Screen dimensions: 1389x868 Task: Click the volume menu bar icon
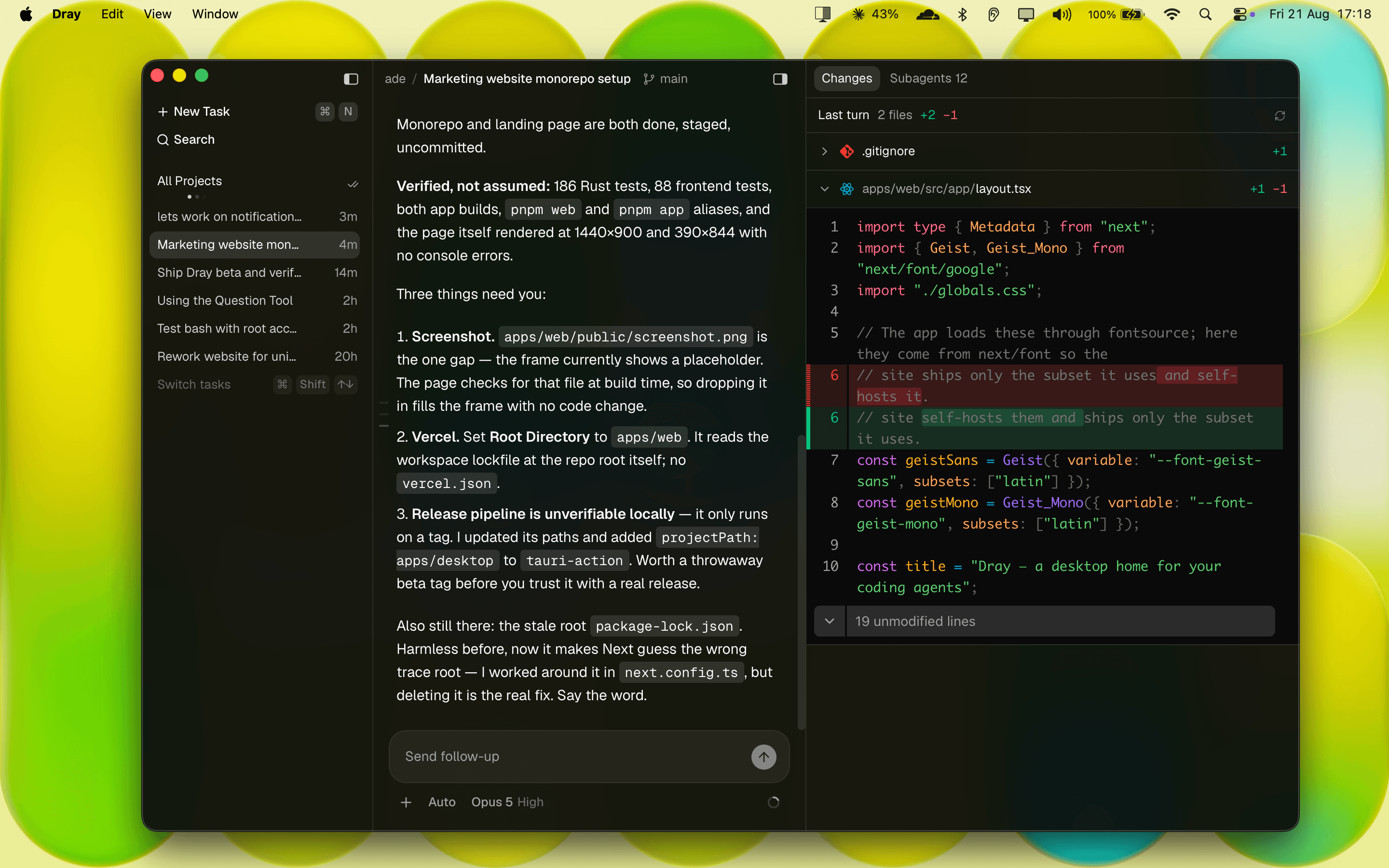[1061, 14]
